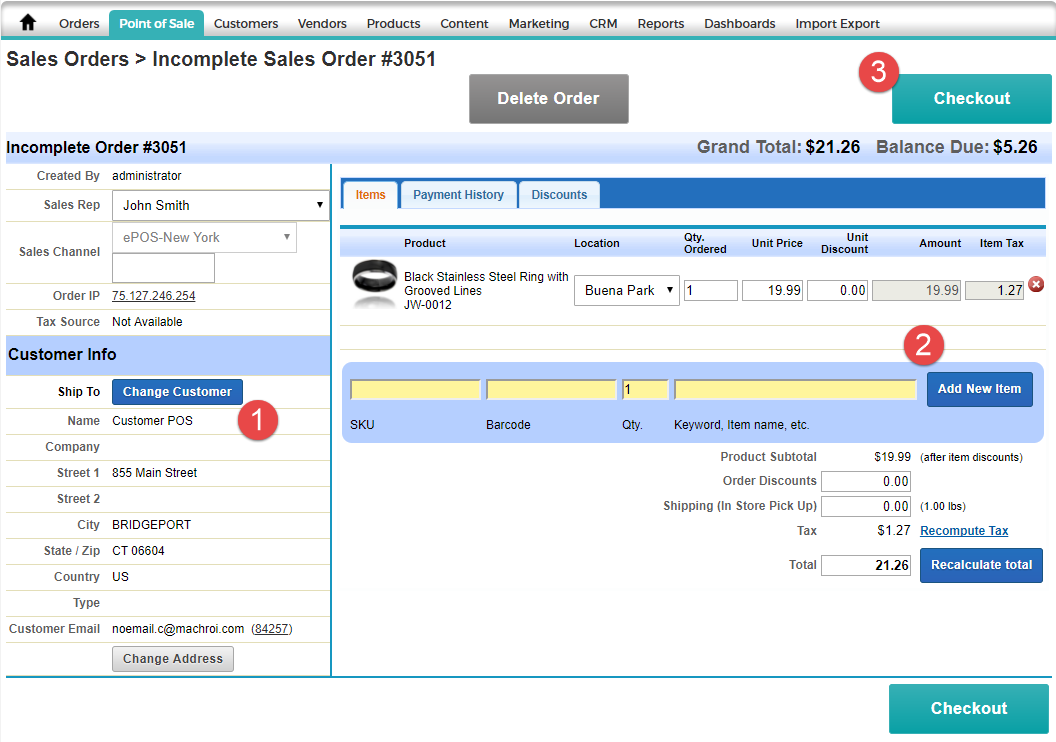This screenshot has width=1056, height=742.
Task: Open the Products menu
Action: 393,24
